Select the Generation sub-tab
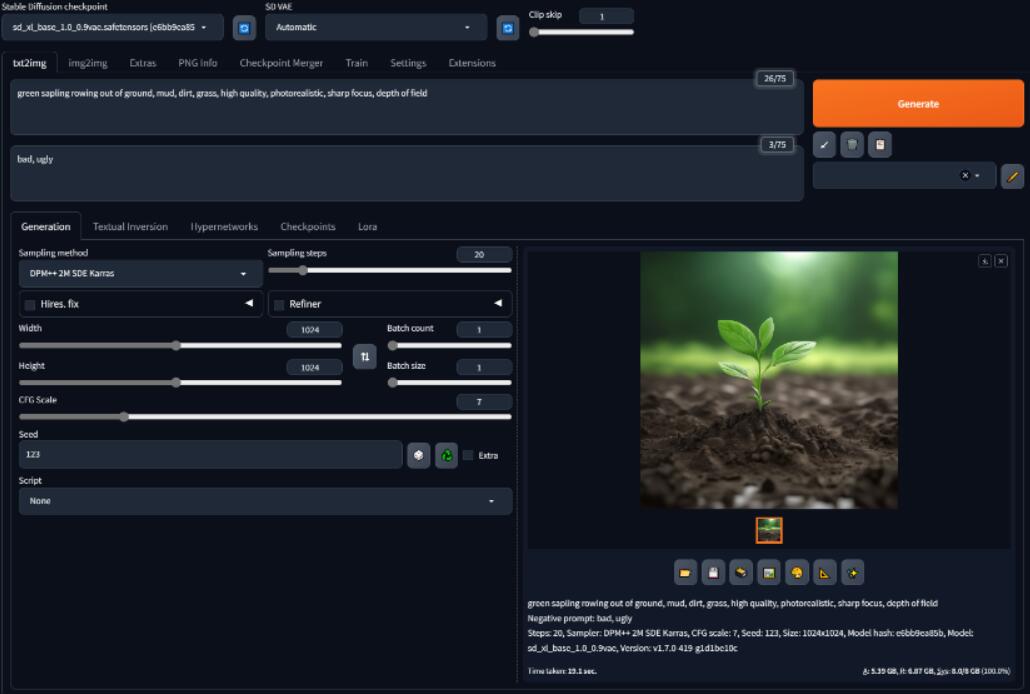This screenshot has width=1030, height=694. point(45,227)
